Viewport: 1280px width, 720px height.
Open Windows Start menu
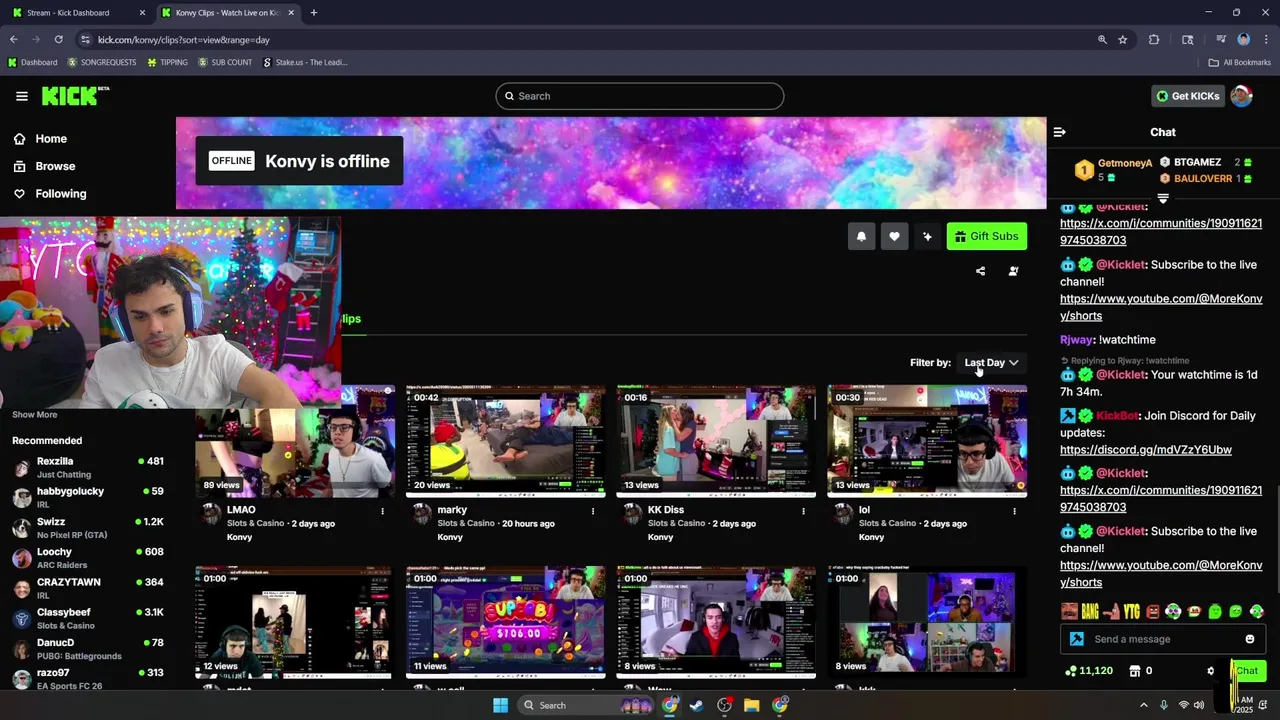click(x=501, y=705)
